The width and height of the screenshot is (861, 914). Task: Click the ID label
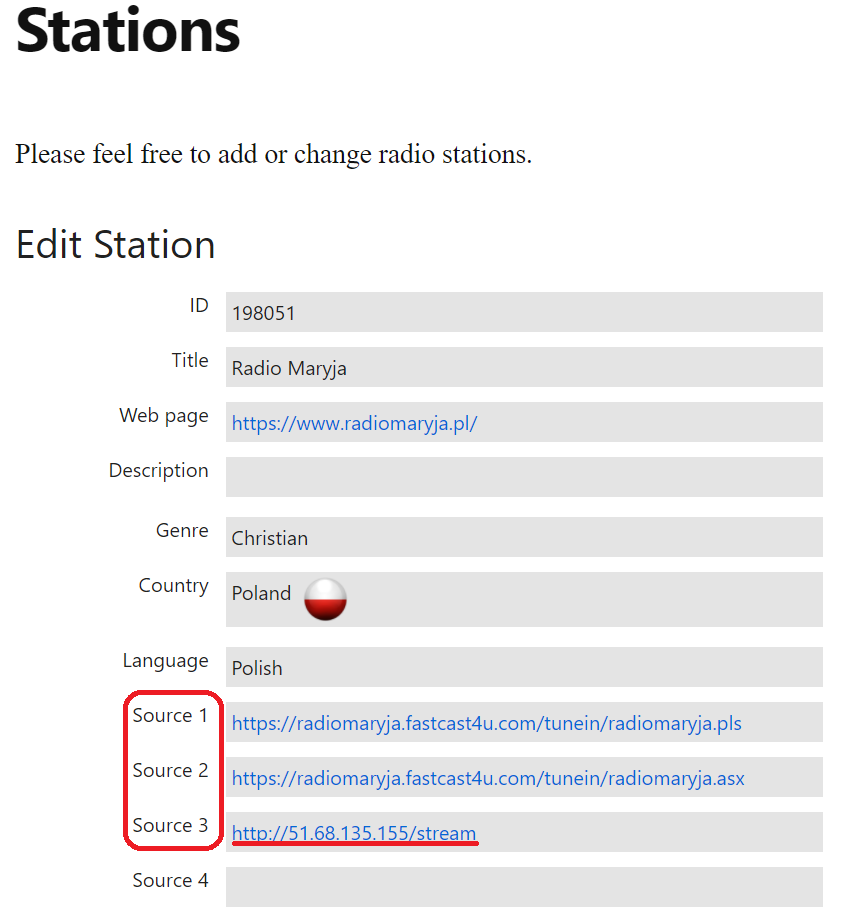[x=199, y=305]
